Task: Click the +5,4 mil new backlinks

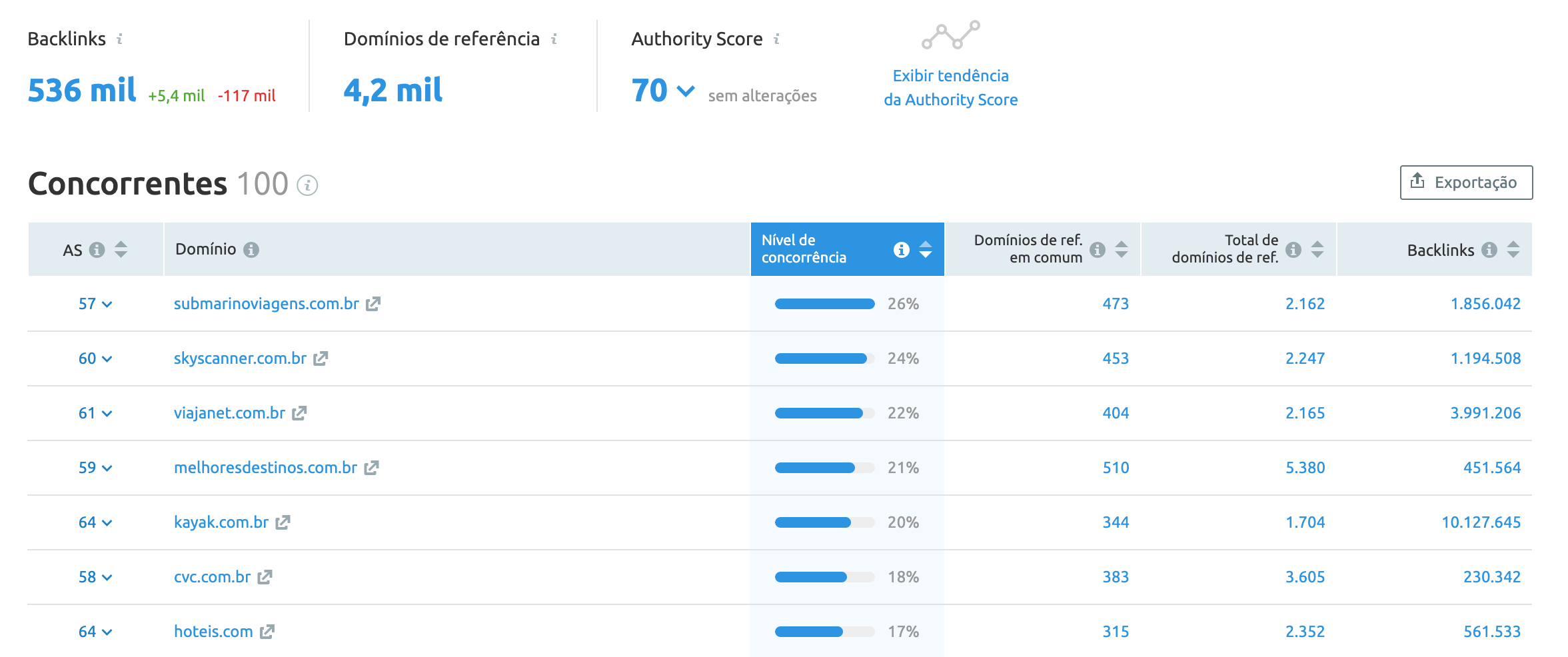Action: [176, 96]
